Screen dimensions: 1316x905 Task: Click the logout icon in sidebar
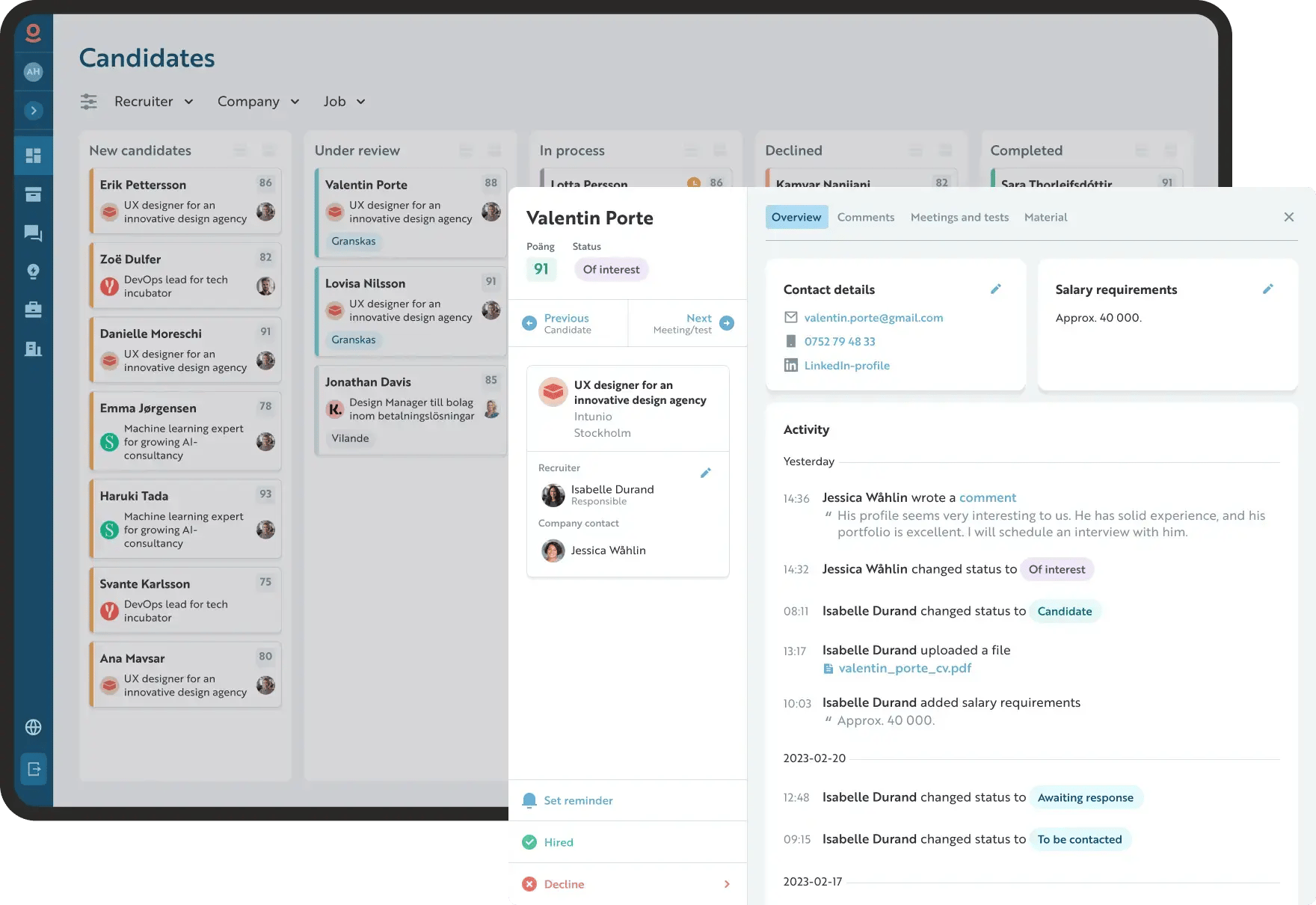click(34, 769)
